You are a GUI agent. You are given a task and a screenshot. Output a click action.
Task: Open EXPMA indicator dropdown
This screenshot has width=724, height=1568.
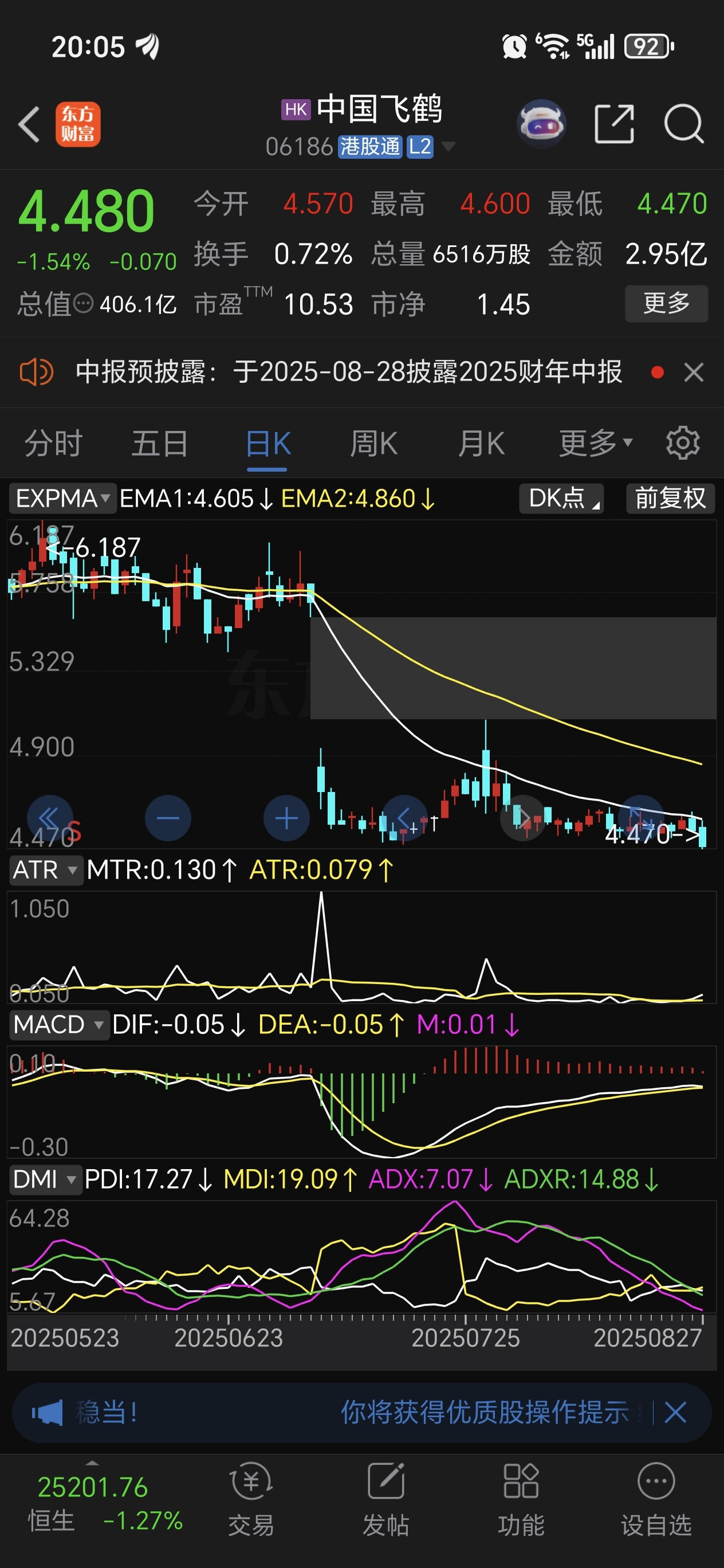pos(62,498)
